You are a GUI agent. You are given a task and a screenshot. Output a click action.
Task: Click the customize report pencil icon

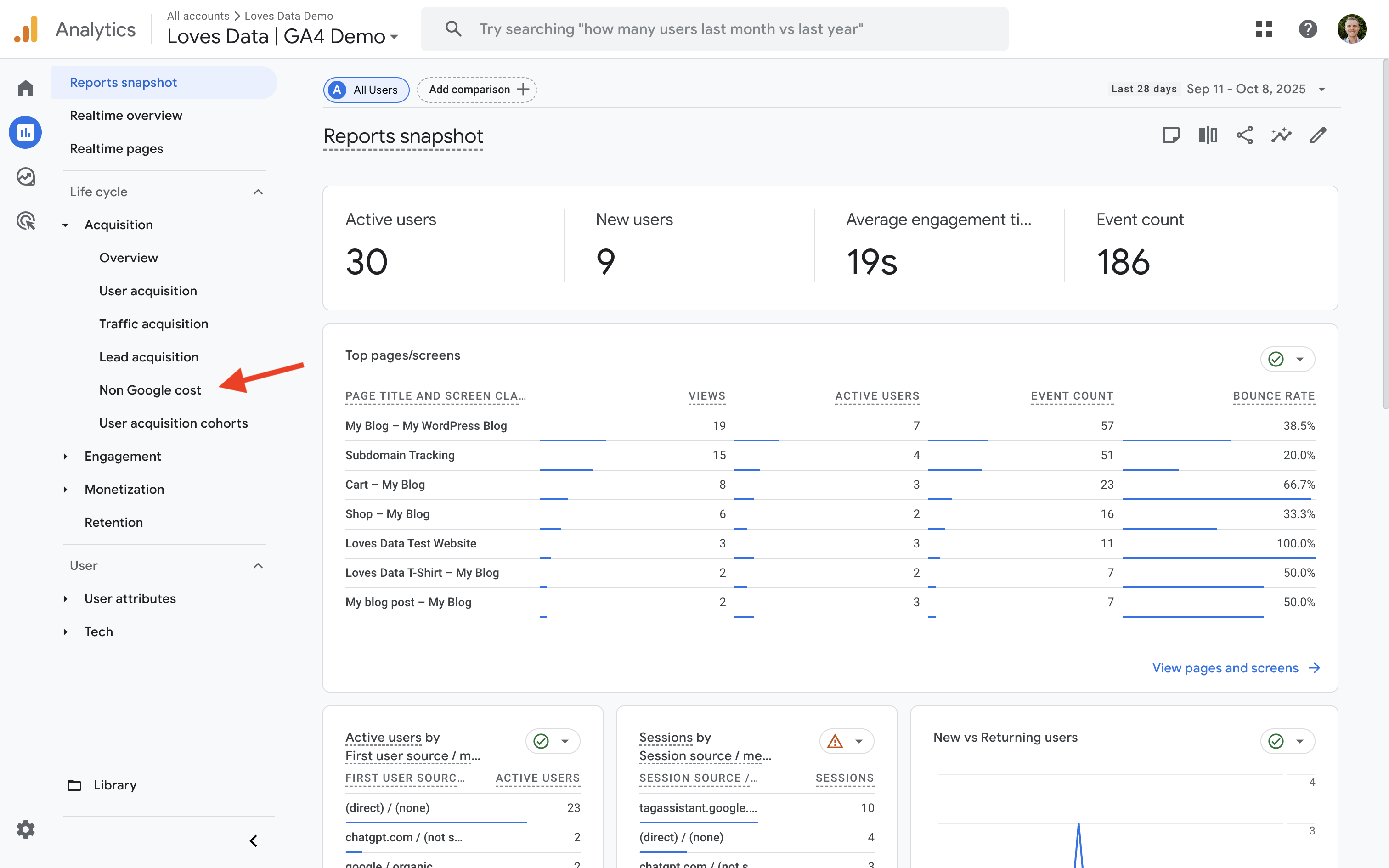pos(1318,135)
